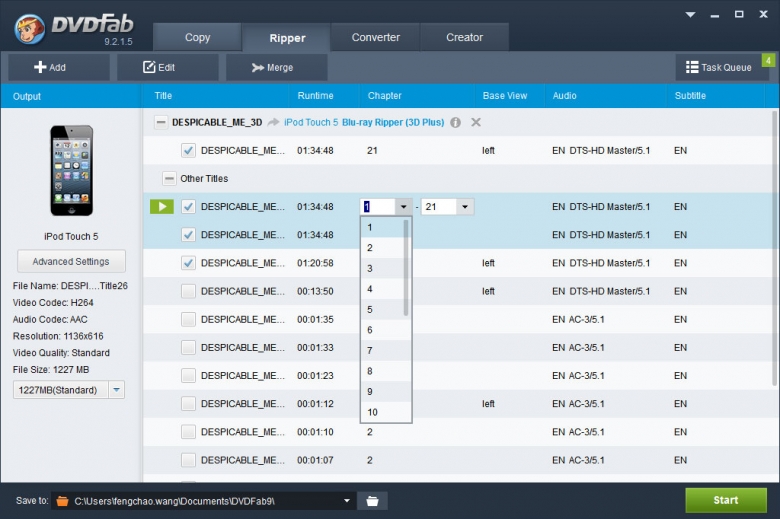Expand the 1227MB(Standard) size dropdown
780x519 pixels.
116,390
